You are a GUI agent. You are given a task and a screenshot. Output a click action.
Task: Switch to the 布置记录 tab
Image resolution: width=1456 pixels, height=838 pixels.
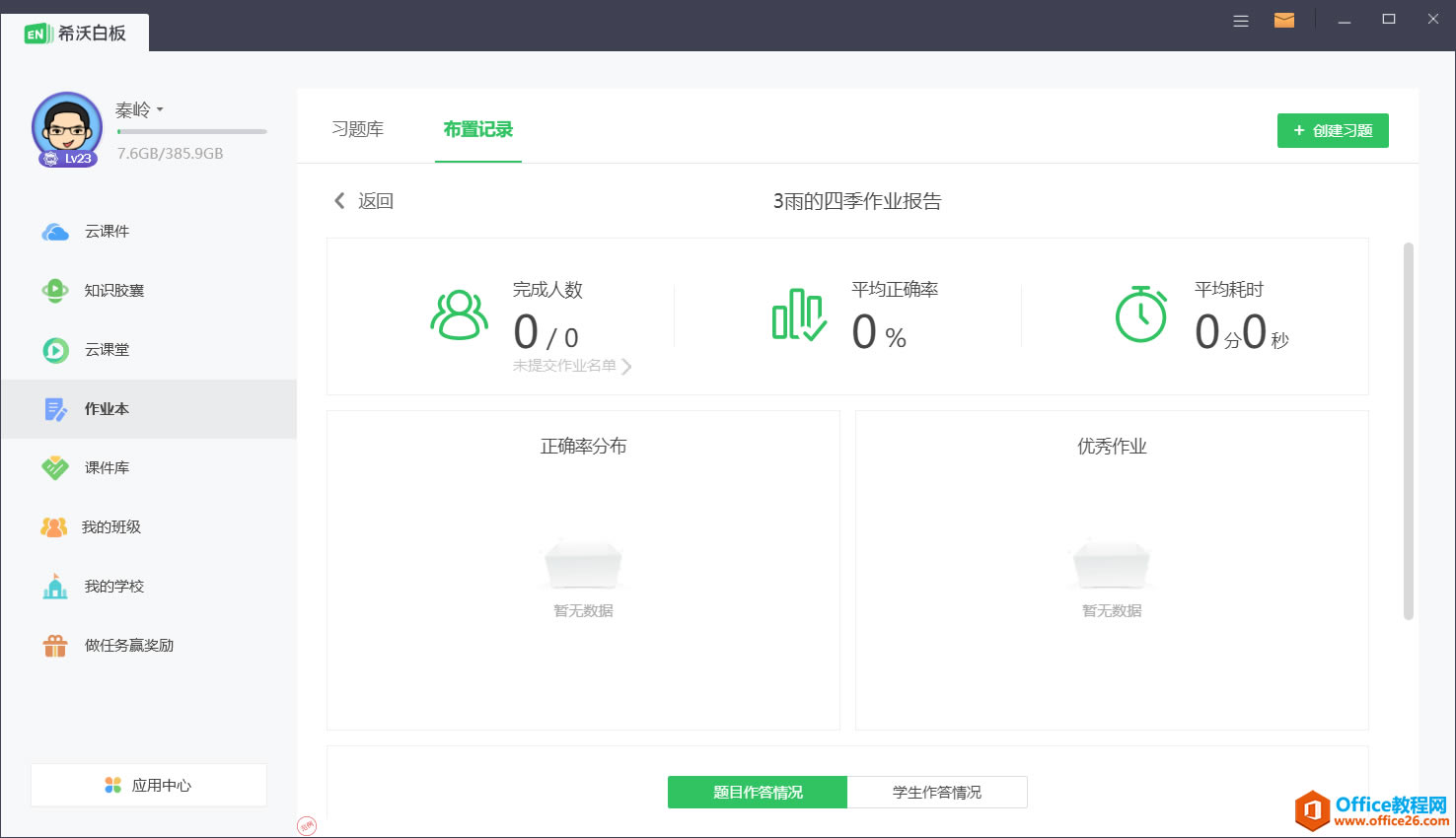point(478,129)
